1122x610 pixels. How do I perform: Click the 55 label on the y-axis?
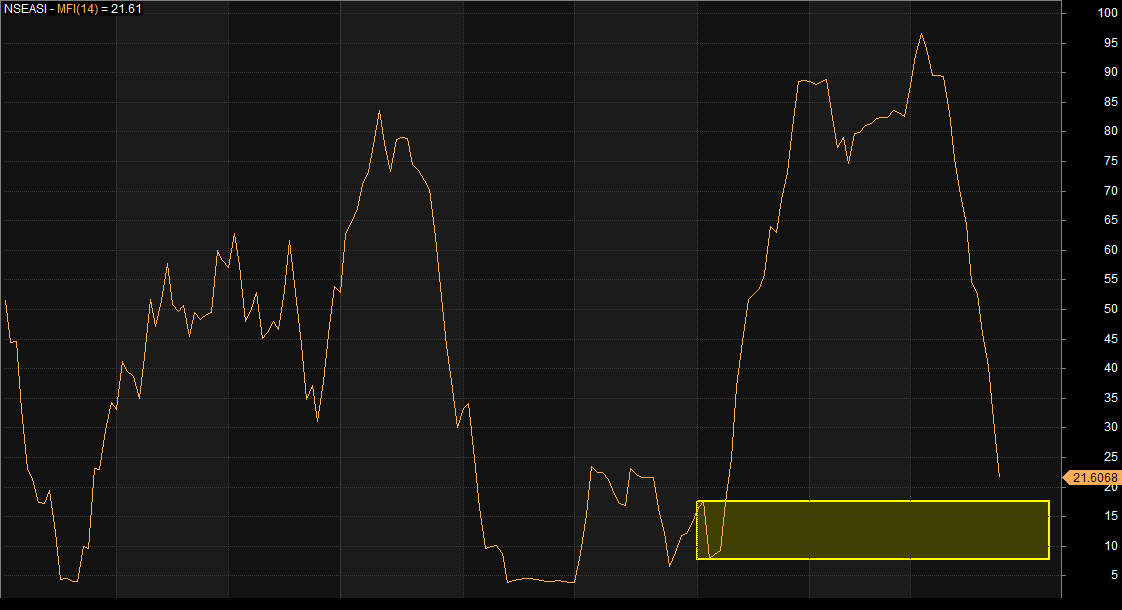(1111, 279)
